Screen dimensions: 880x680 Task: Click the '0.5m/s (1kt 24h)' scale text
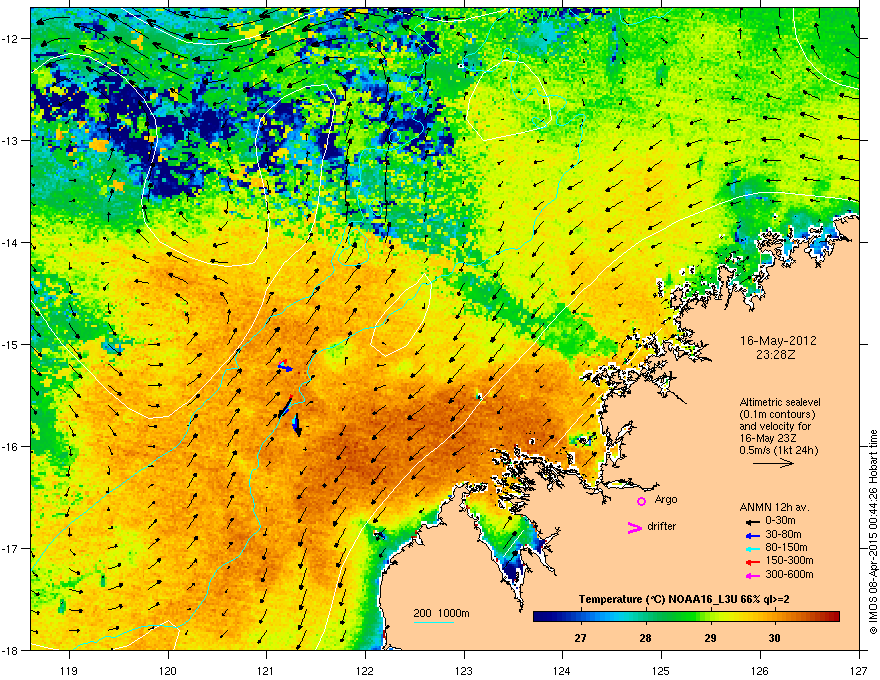point(778,450)
